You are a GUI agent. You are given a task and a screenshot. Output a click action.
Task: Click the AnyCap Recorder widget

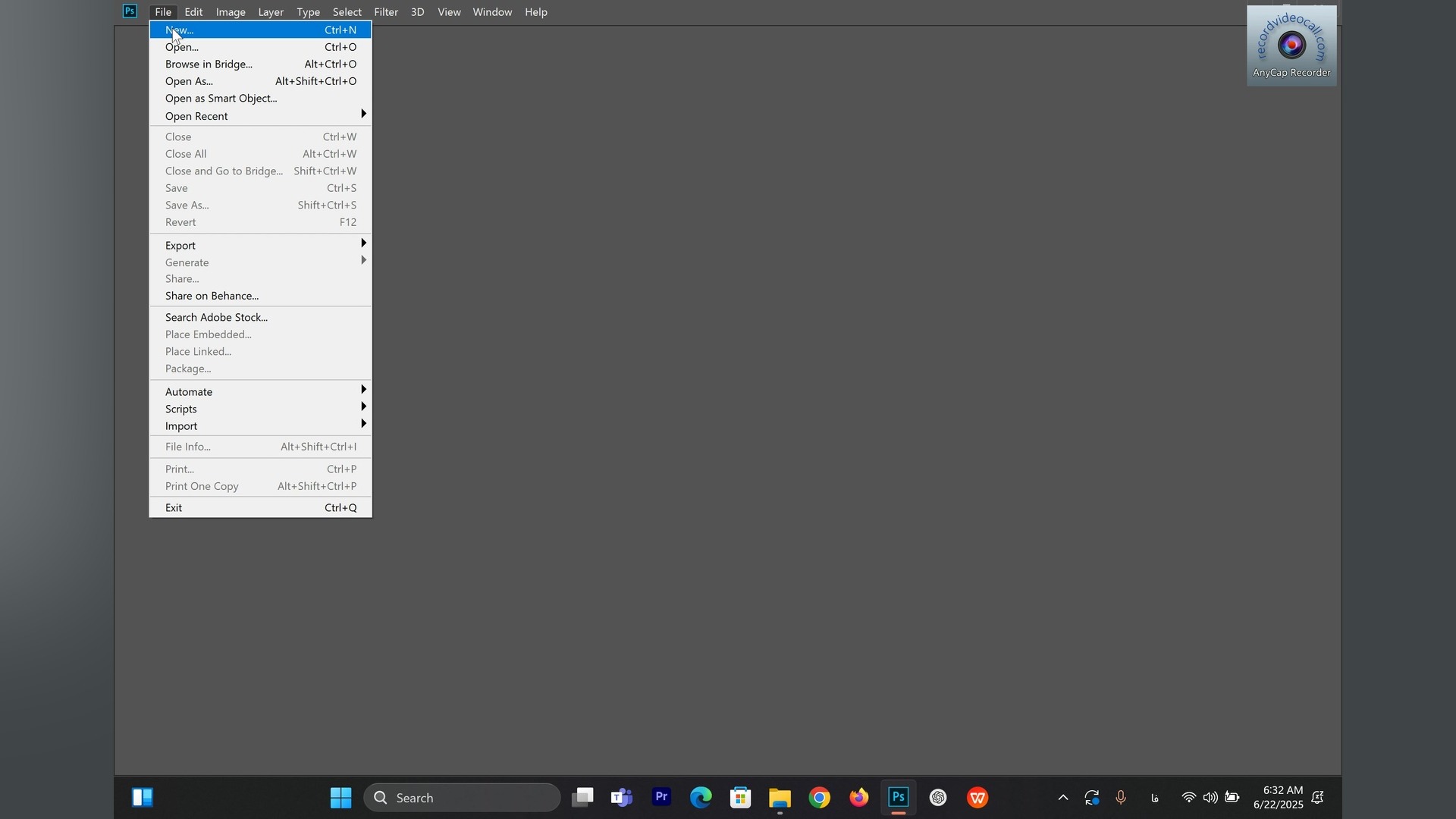pos(1291,45)
